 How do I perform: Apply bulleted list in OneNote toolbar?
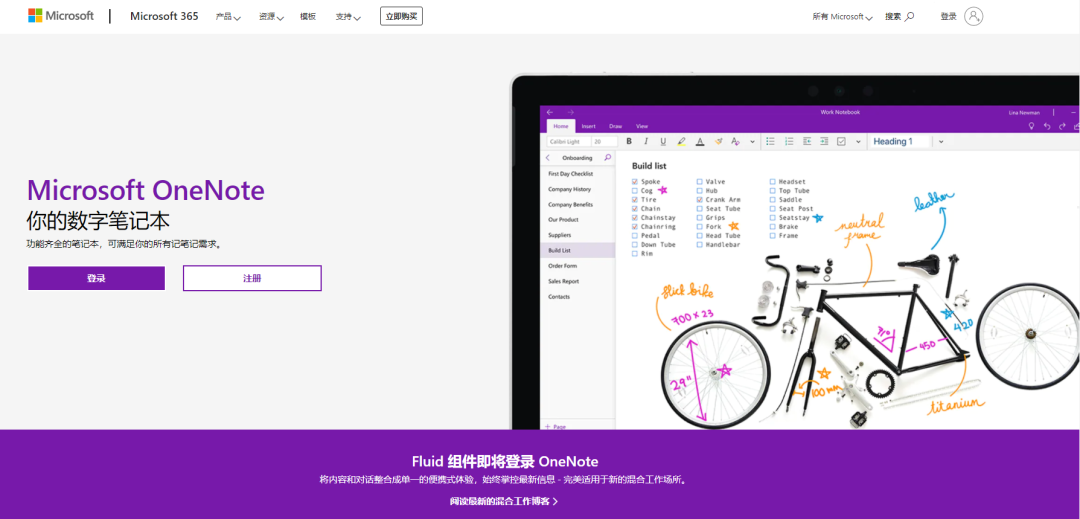771,141
